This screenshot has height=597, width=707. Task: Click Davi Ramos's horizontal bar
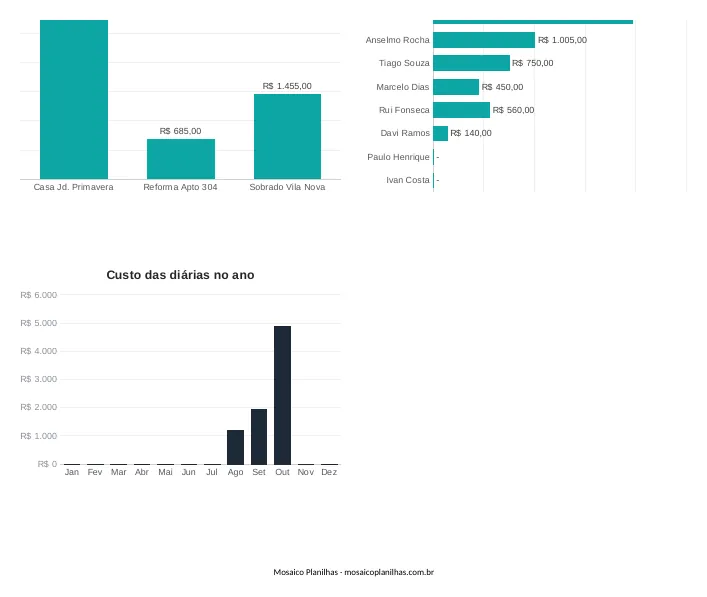click(x=441, y=133)
